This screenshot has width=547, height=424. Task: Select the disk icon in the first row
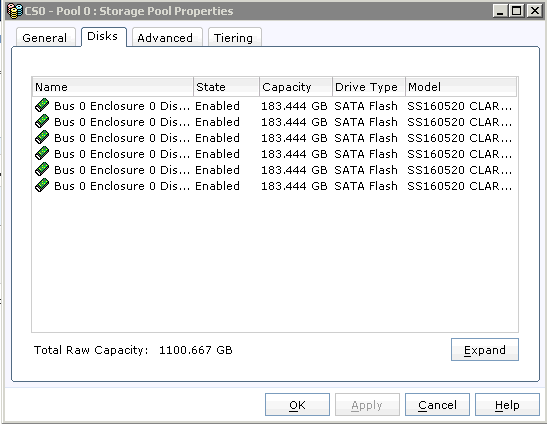coord(42,105)
